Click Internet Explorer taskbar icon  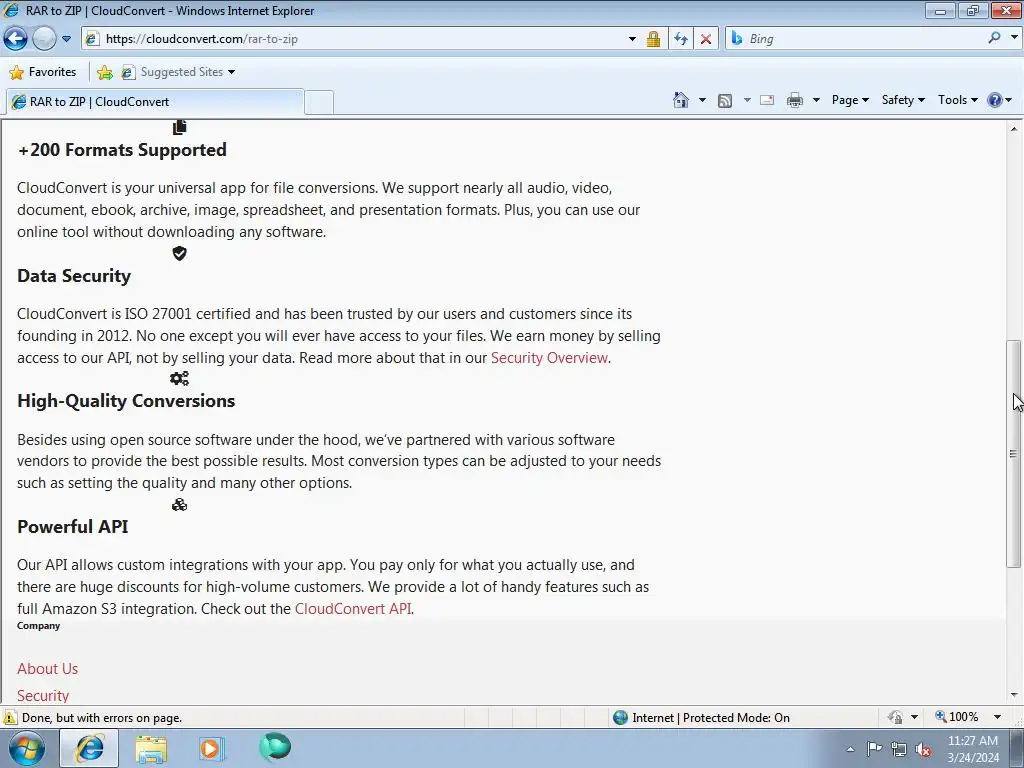[89, 748]
